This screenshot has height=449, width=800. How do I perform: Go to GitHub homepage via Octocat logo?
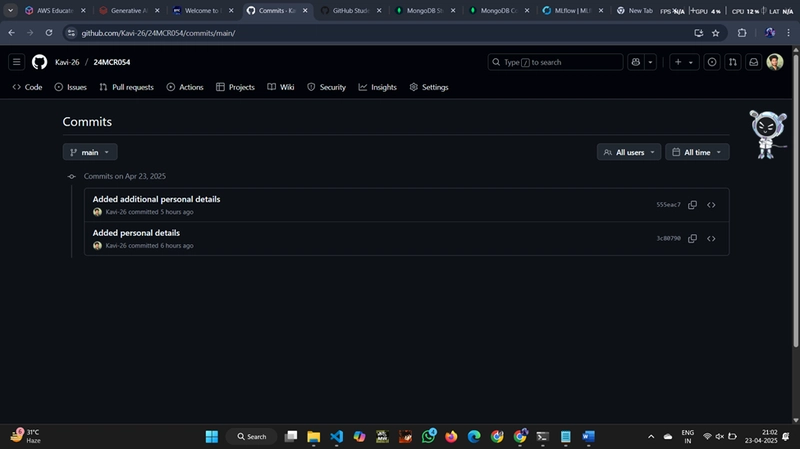coord(39,62)
